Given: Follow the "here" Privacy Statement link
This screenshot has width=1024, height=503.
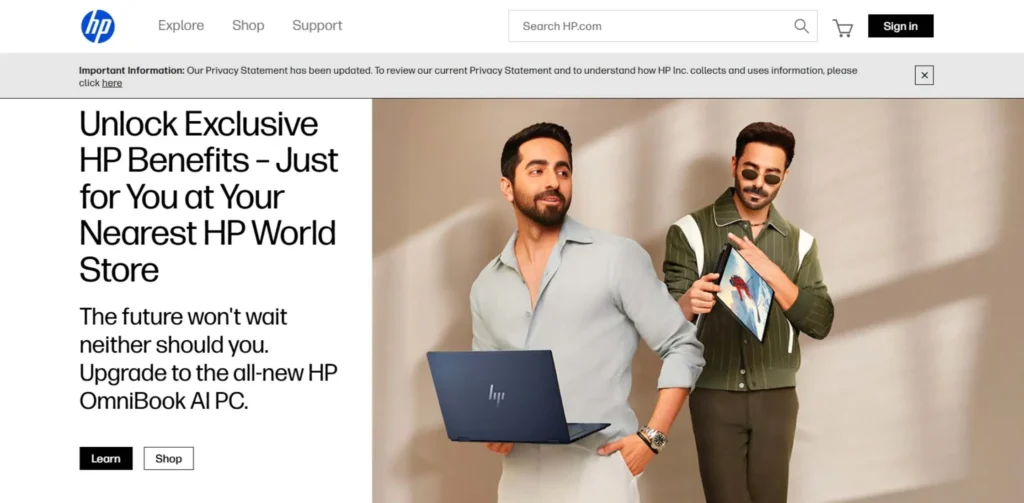Looking at the screenshot, I should [x=112, y=83].
